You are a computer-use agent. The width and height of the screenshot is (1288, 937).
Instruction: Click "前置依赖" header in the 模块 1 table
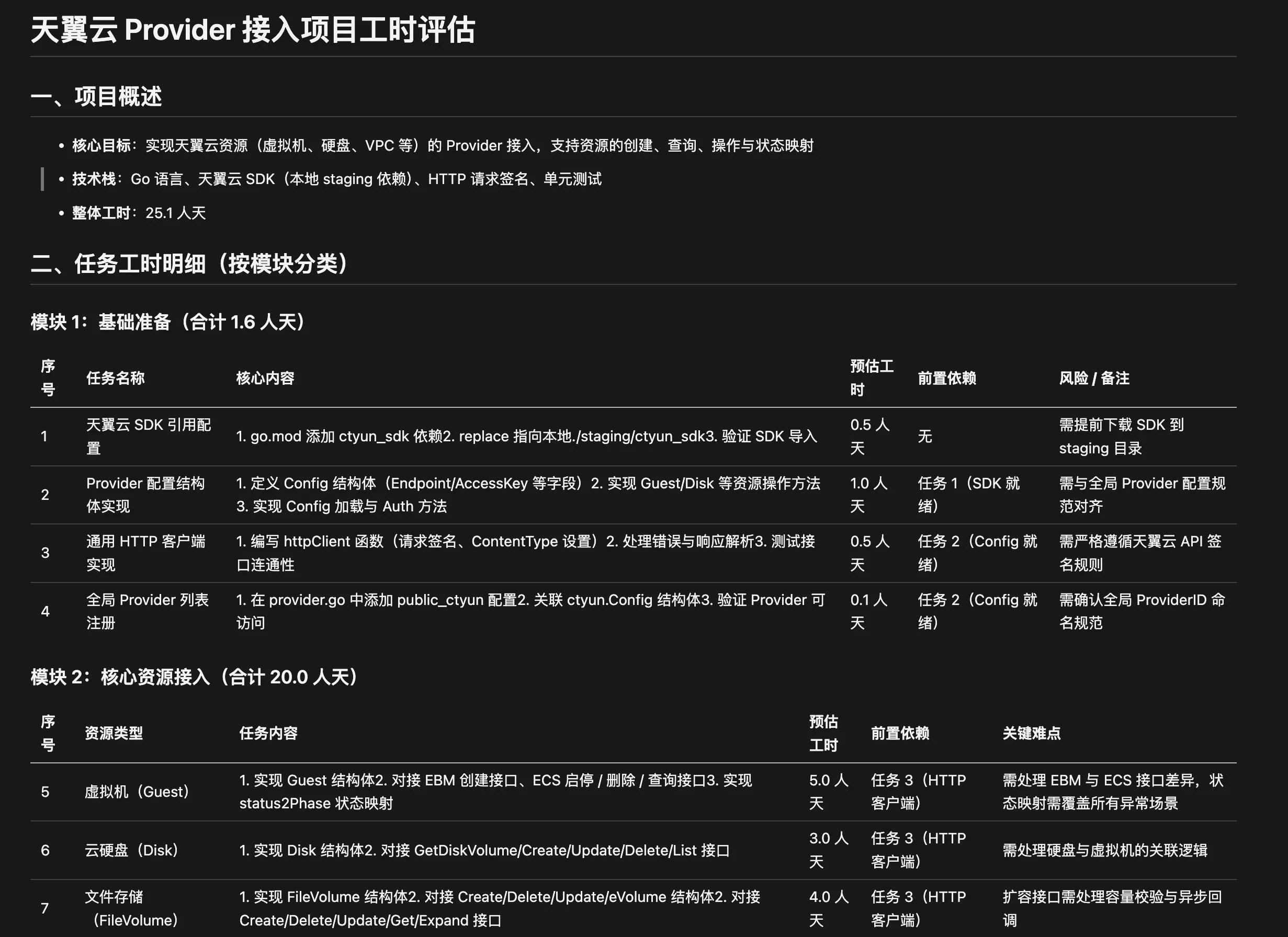[x=947, y=379]
